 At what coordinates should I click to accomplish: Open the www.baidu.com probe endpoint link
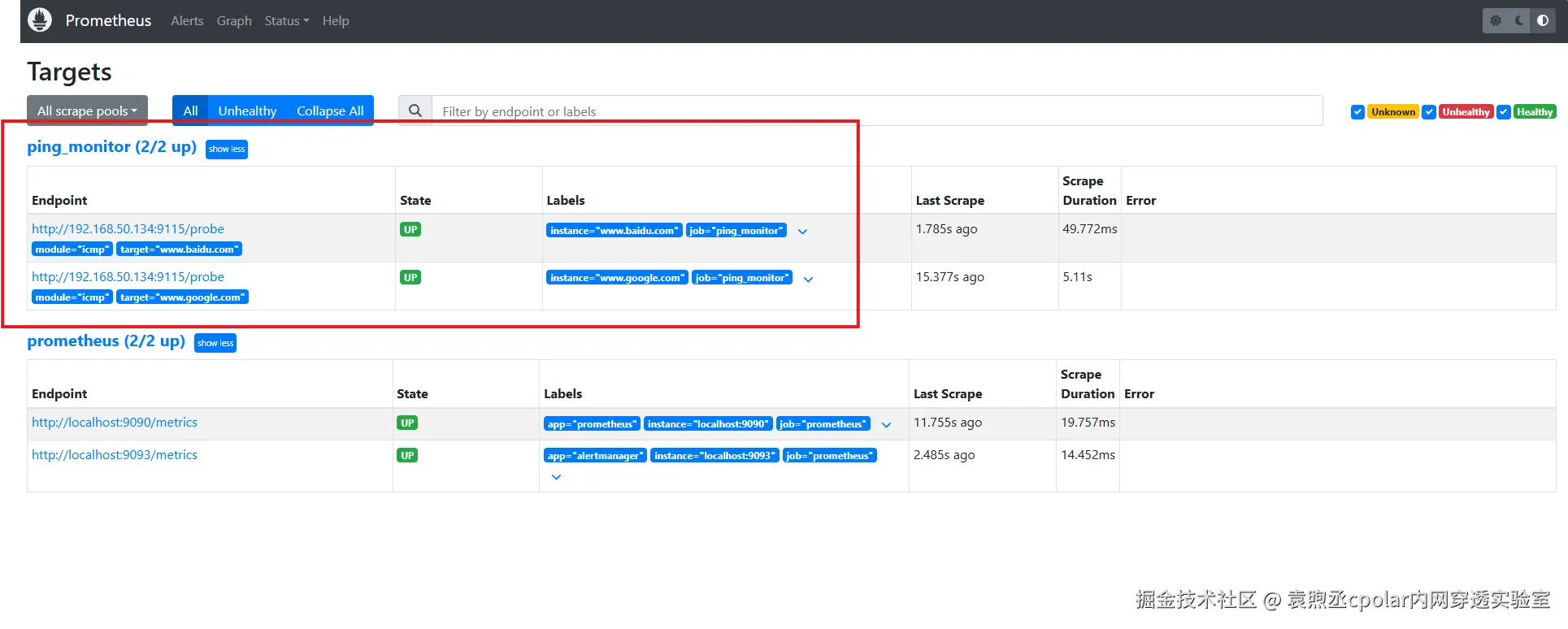[128, 229]
